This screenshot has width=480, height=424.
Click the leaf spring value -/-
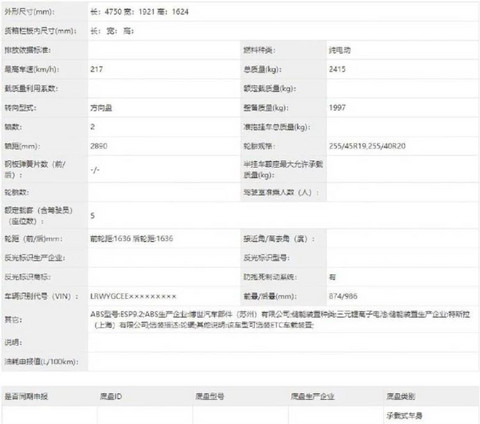click(x=95, y=170)
